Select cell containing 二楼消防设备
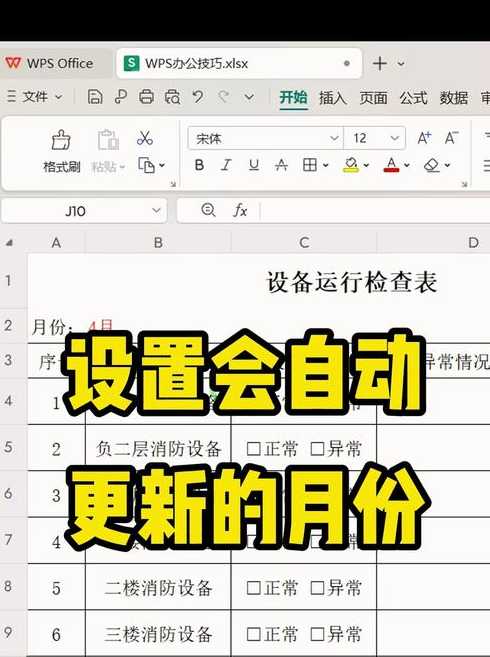Image resolution: width=490 pixels, height=657 pixels. [158, 587]
